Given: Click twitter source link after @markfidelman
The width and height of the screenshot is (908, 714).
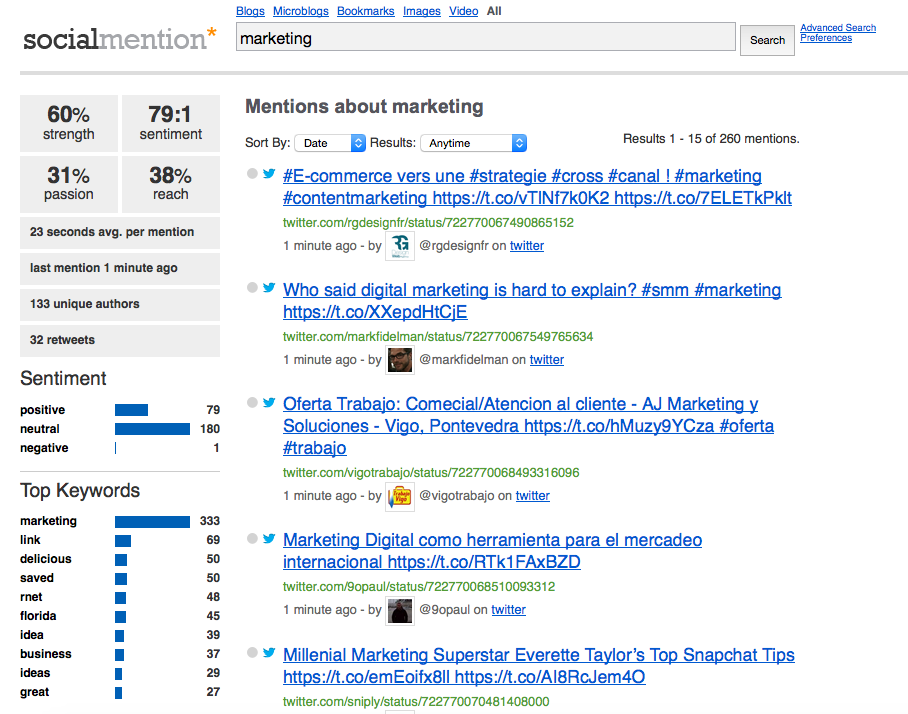Looking at the screenshot, I should pyautogui.click(x=547, y=360).
